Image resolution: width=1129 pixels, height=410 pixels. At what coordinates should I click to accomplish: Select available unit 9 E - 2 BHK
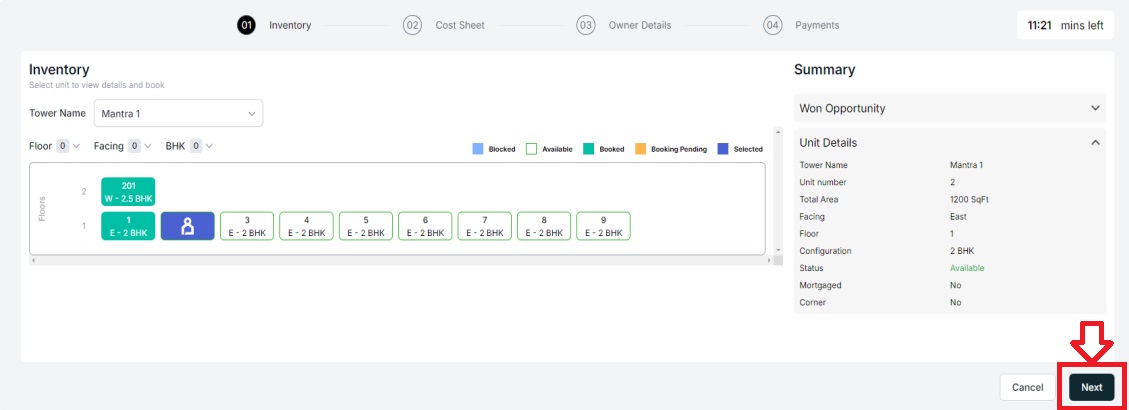[x=603, y=226]
